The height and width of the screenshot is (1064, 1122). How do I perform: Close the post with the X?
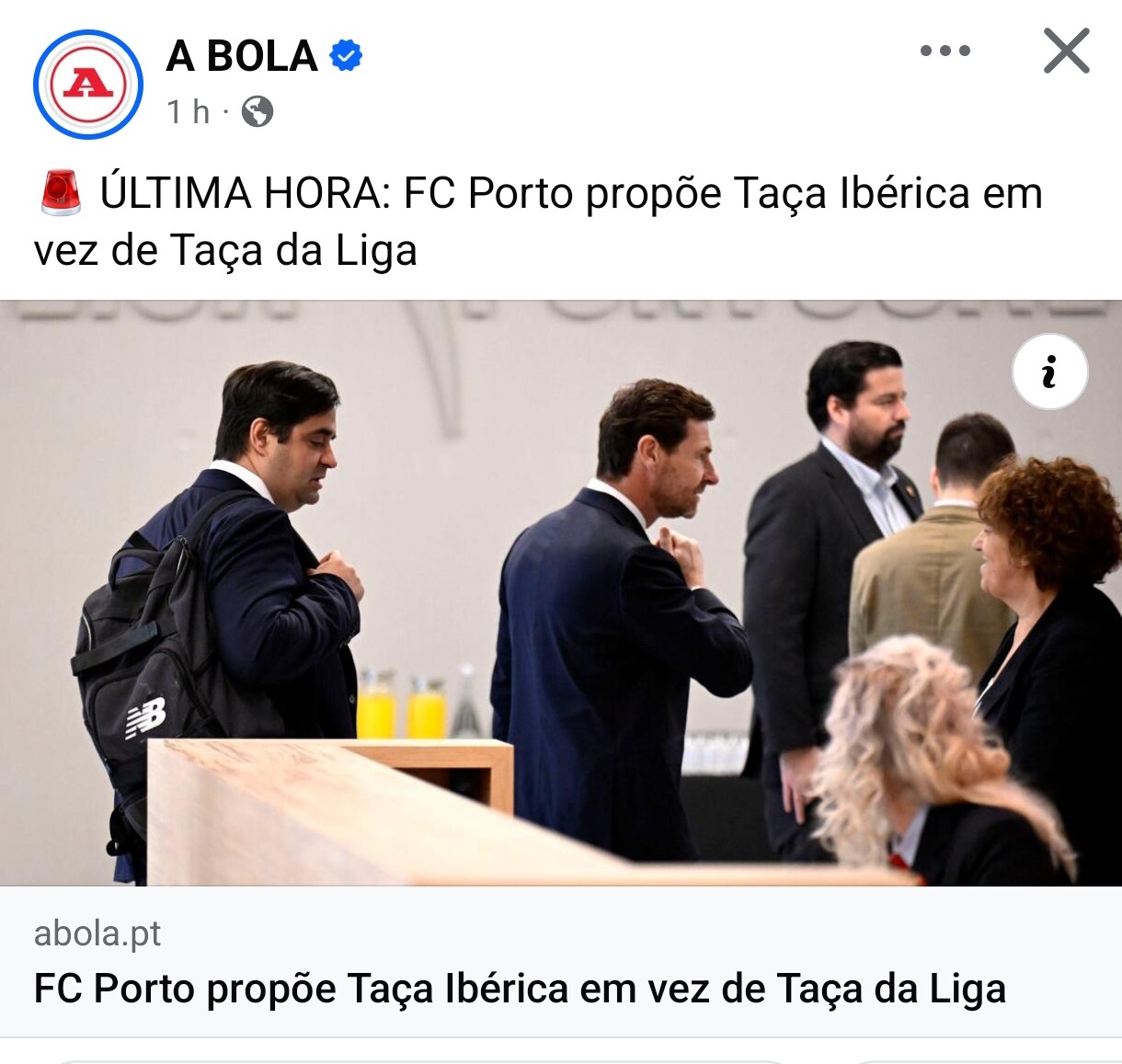[1067, 51]
